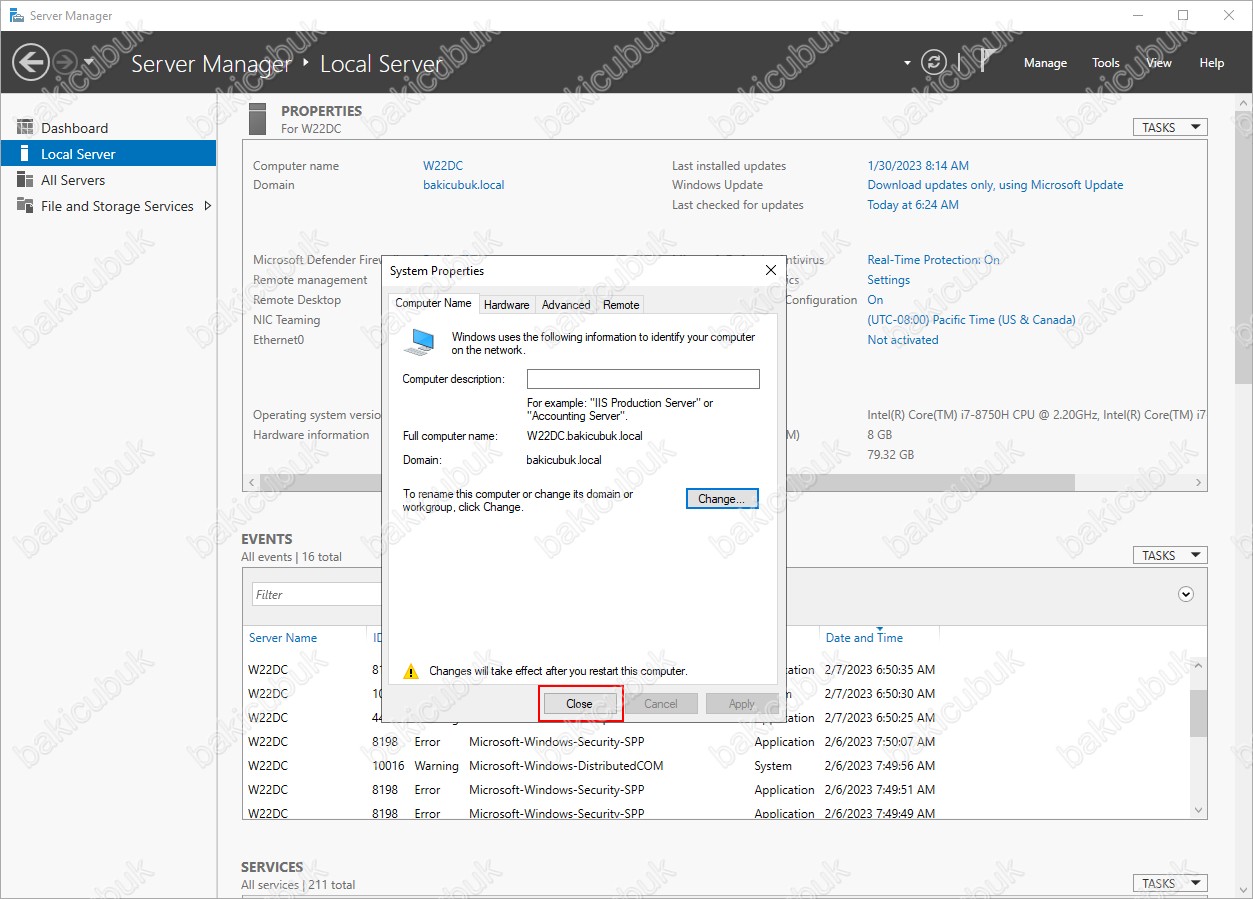
Task: Click the Not activated link
Action: coord(903,340)
